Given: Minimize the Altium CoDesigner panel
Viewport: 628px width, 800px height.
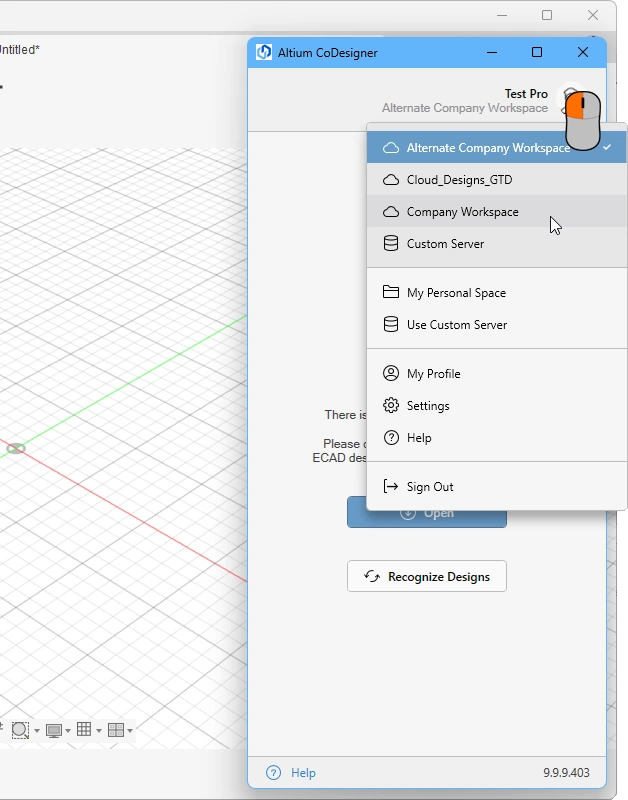Looking at the screenshot, I should [x=492, y=53].
